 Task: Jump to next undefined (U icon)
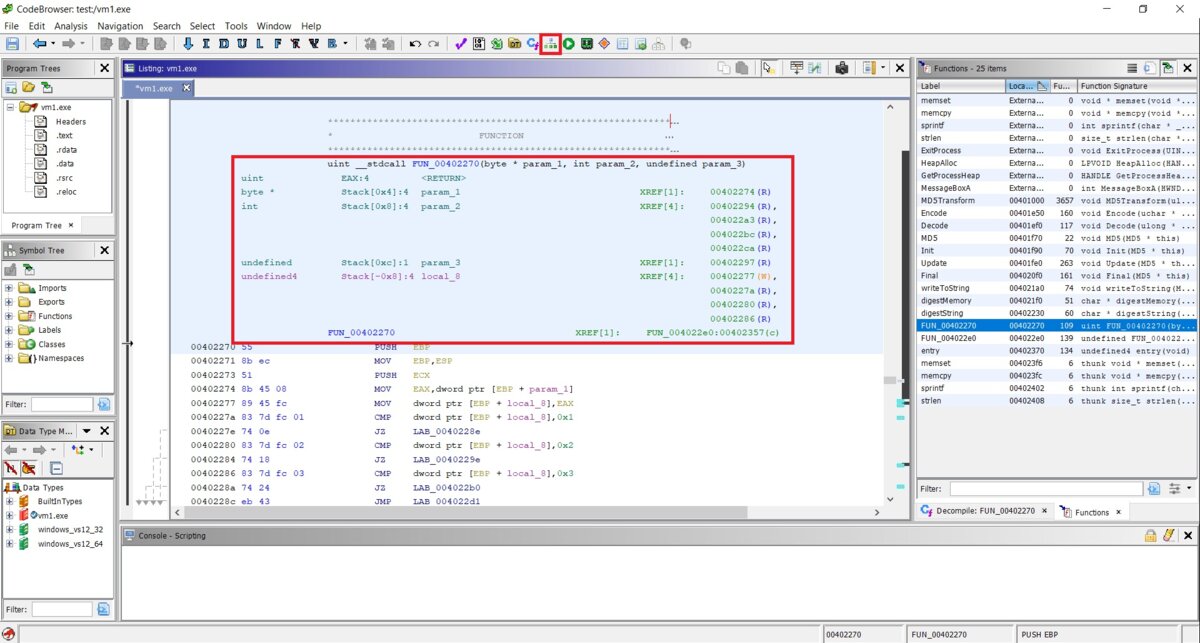tap(243, 44)
